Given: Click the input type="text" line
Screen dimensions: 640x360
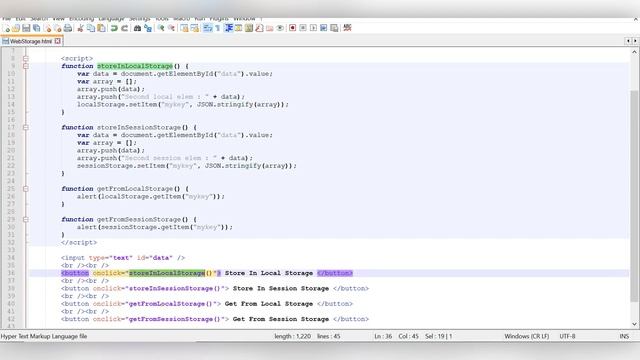Looking at the screenshot, I should pos(123,258).
